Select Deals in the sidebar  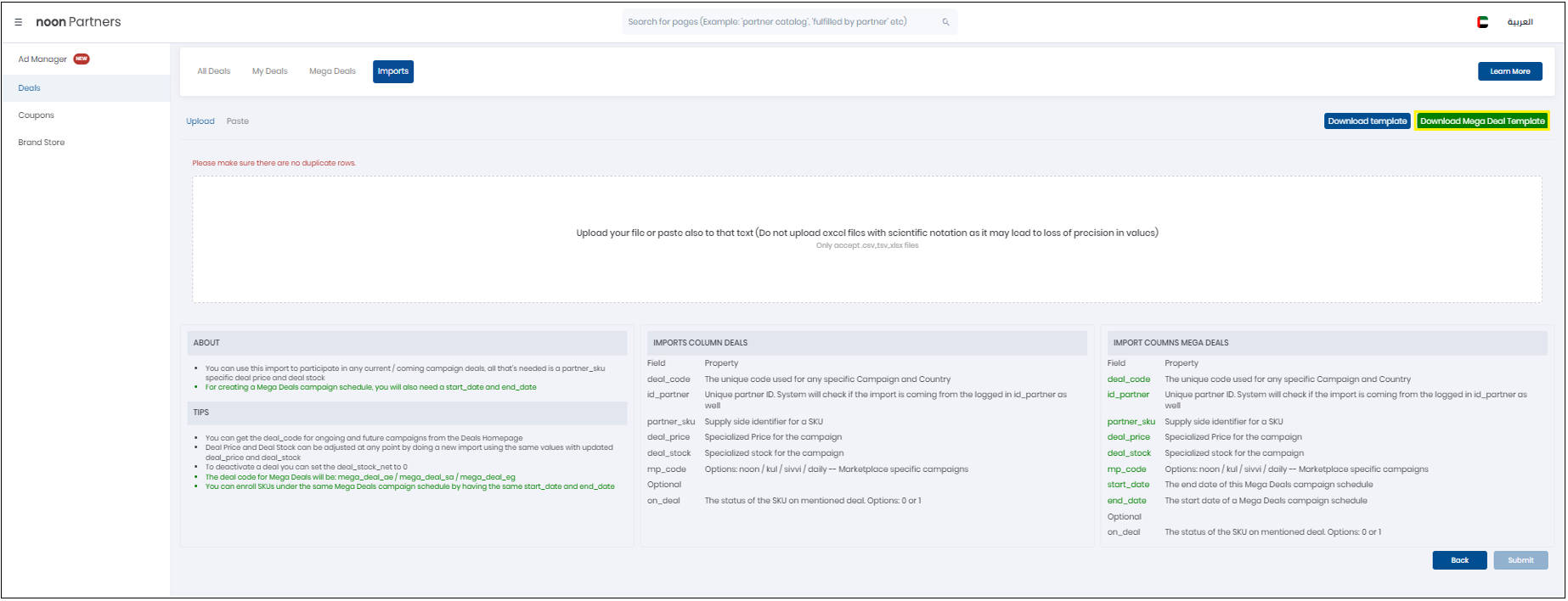[30, 88]
